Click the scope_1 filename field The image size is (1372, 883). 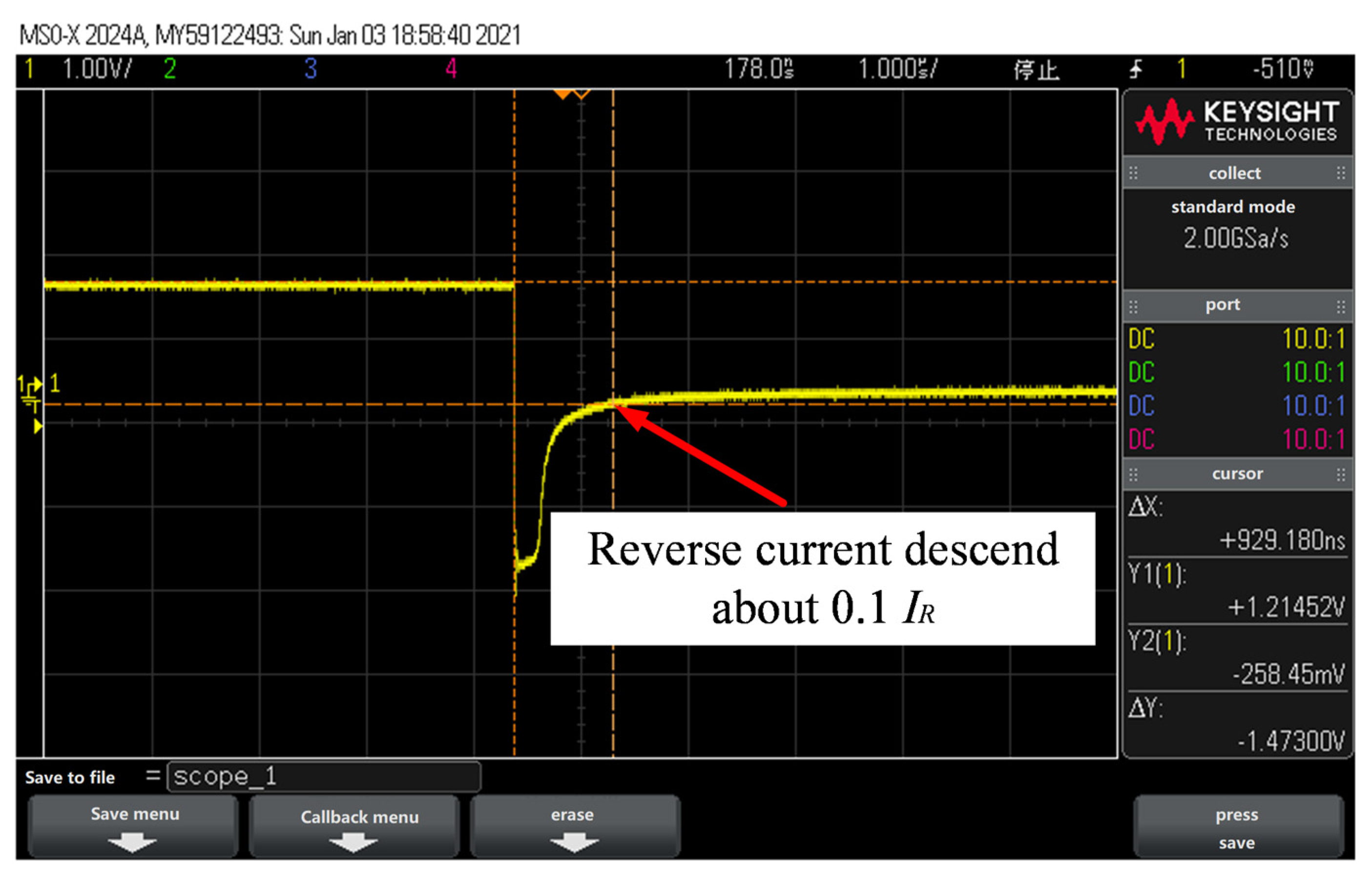pos(324,777)
